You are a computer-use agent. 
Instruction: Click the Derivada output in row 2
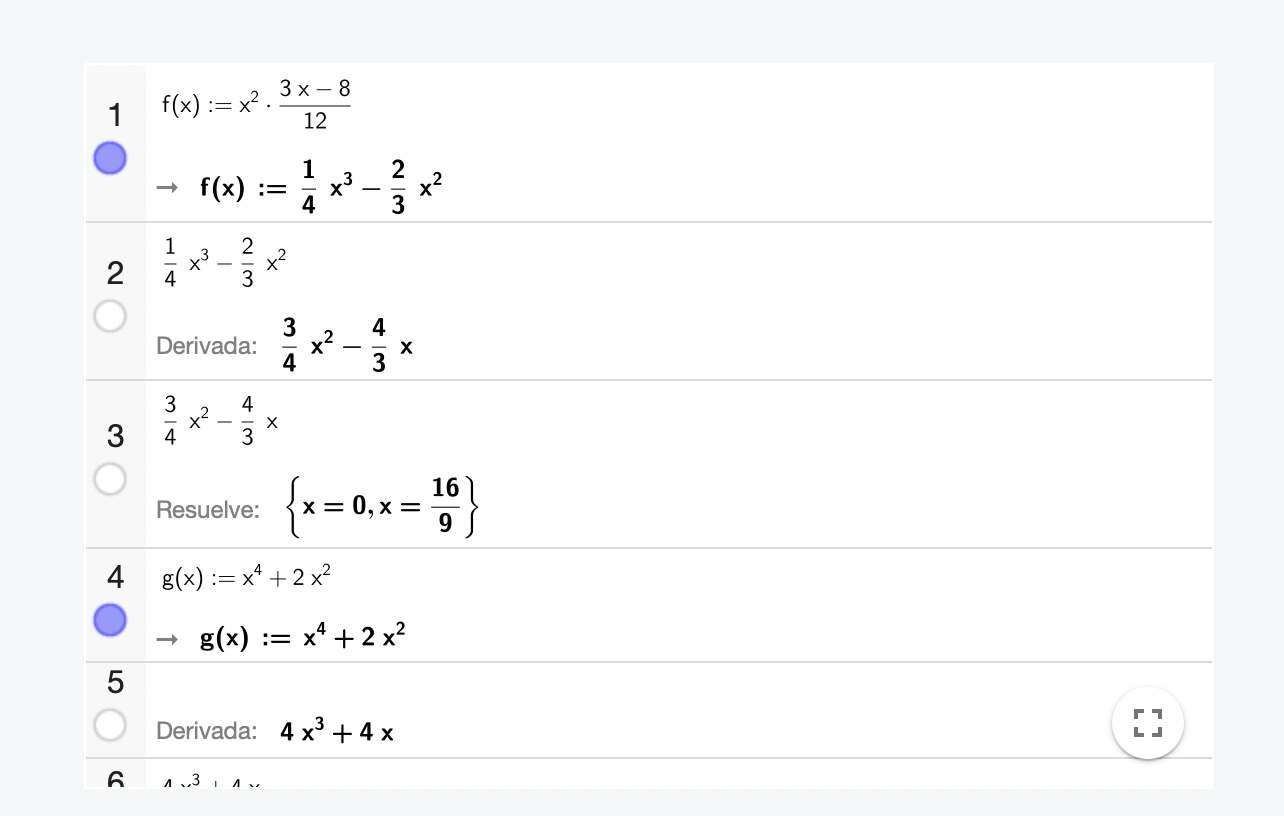[347, 346]
